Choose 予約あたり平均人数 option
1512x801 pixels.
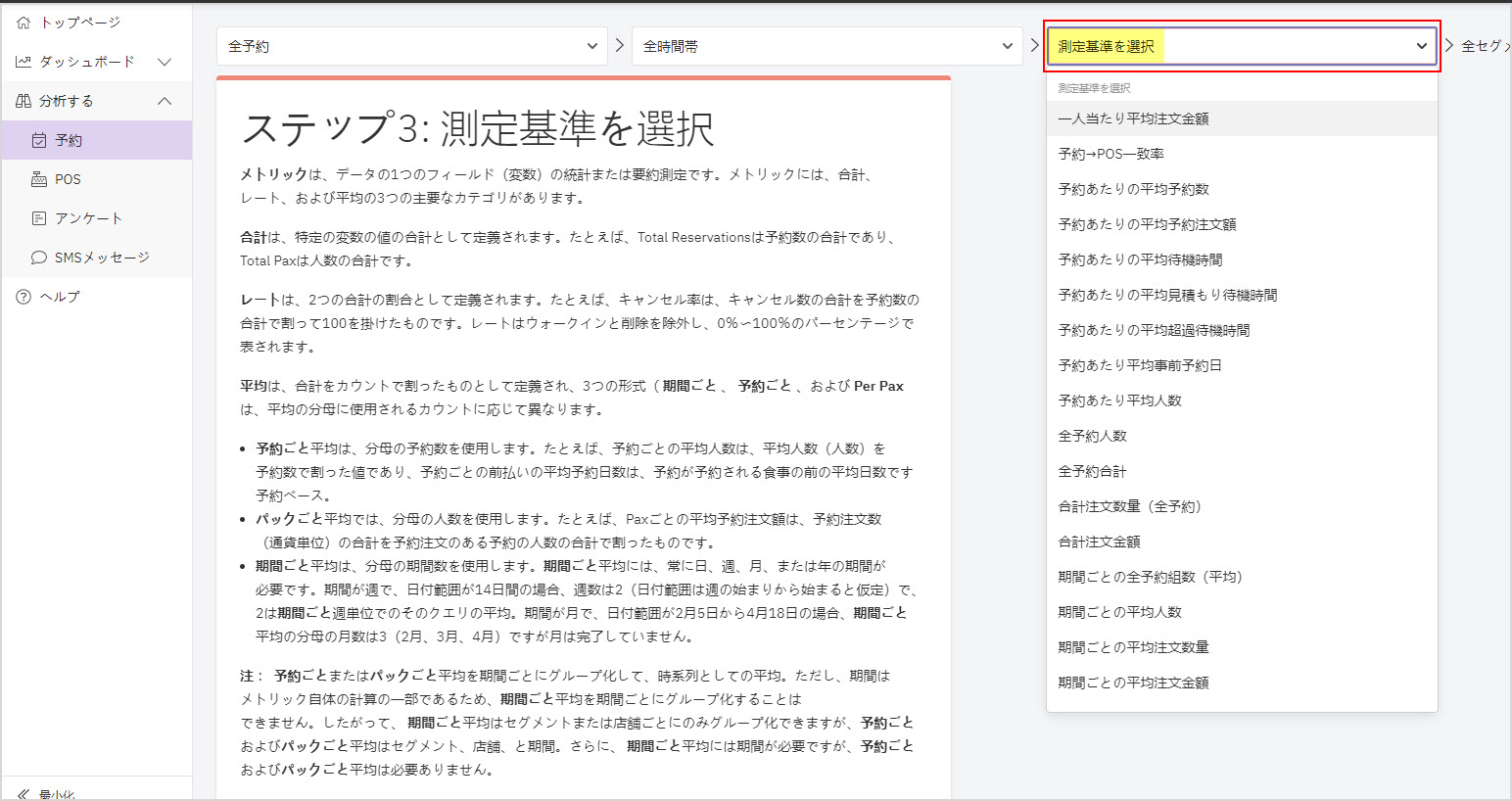pos(1242,400)
